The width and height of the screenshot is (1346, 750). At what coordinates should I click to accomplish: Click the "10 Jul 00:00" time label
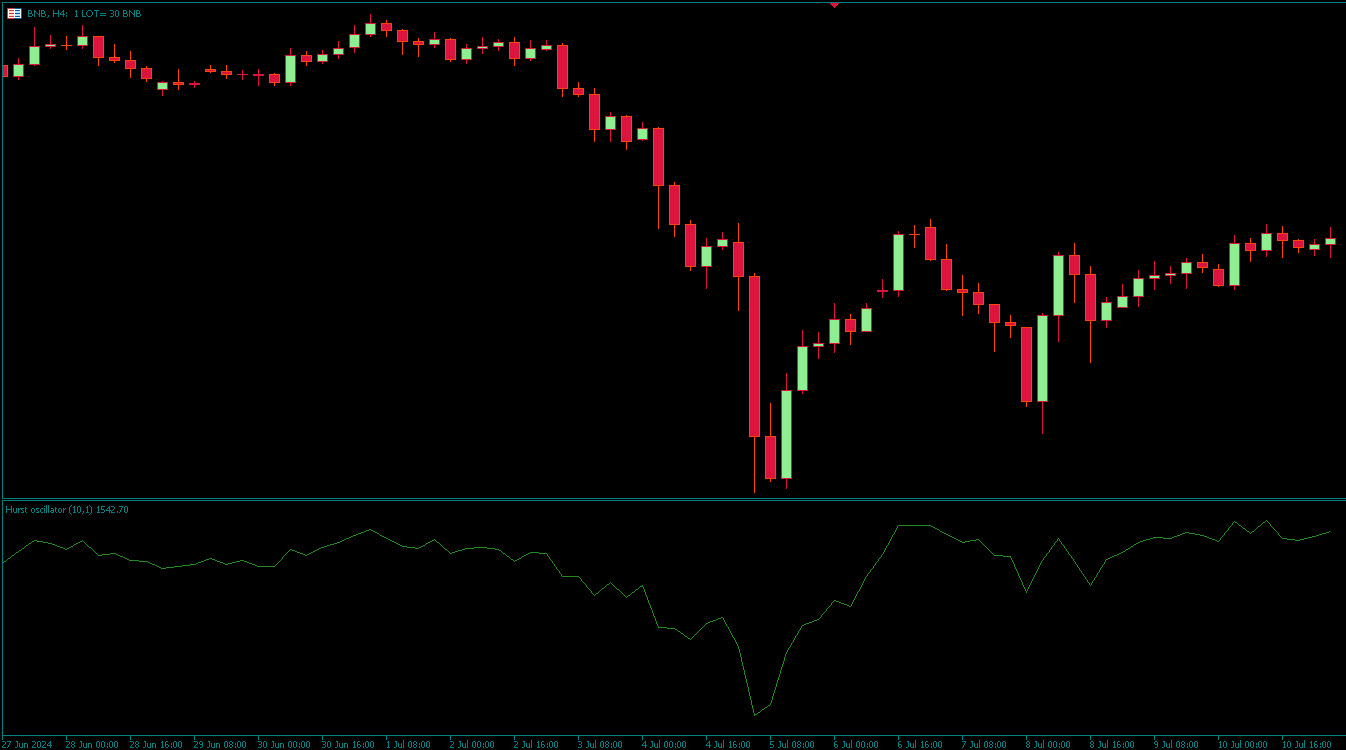coord(1243,744)
